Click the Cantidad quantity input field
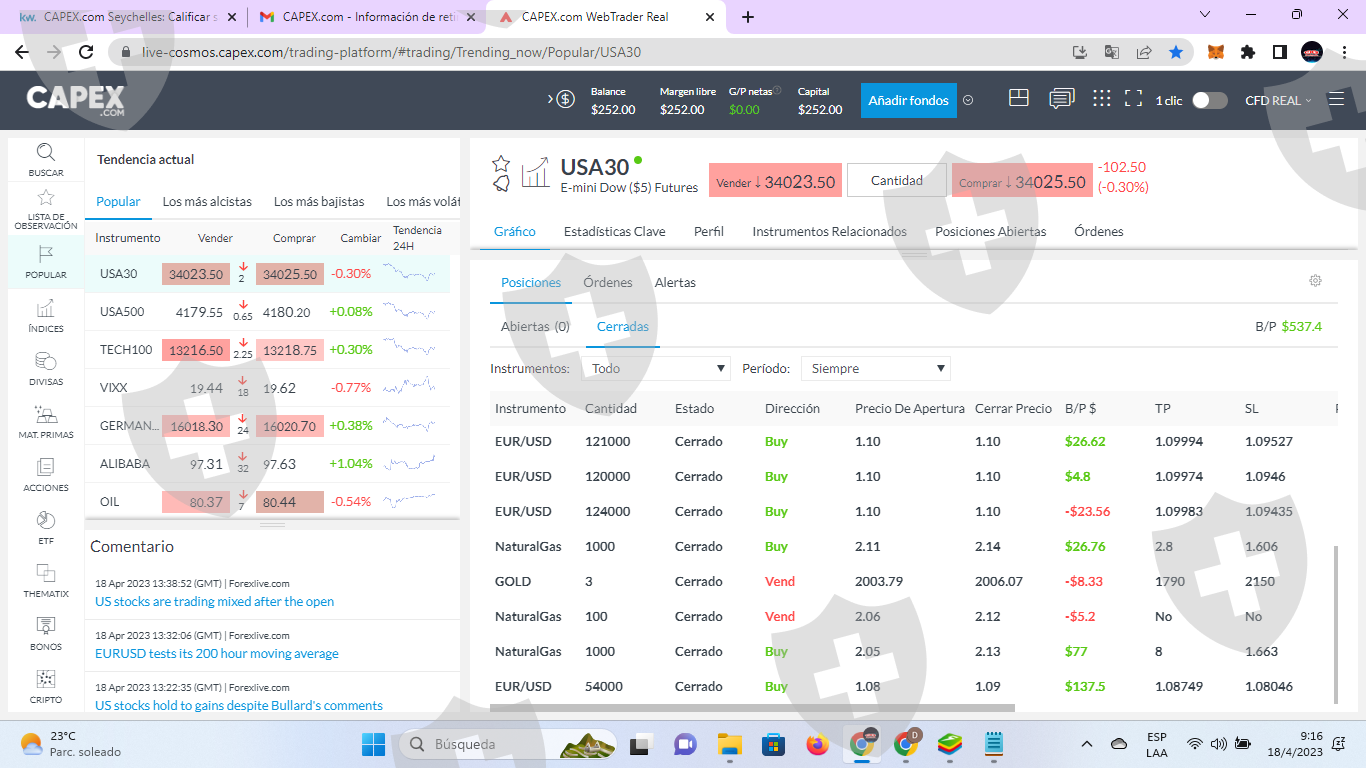This screenshot has height=768, width=1366. click(x=896, y=181)
